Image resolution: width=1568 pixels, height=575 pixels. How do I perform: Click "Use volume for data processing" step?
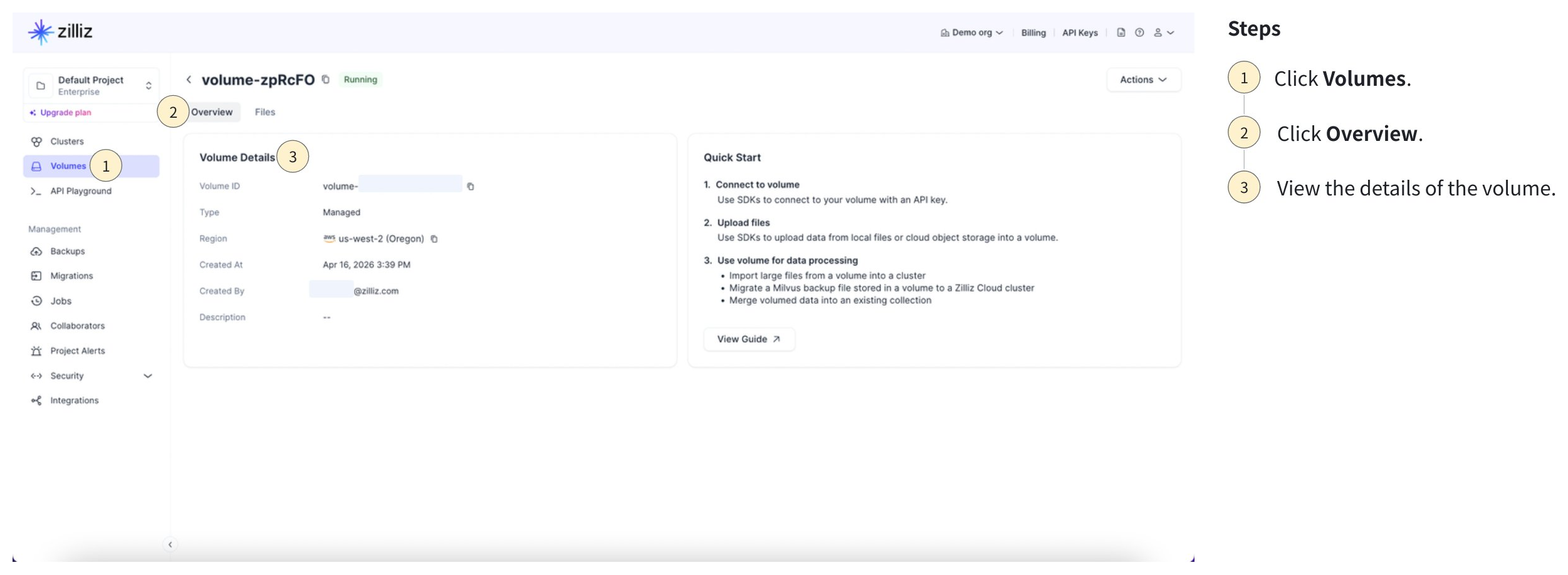pos(788,261)
